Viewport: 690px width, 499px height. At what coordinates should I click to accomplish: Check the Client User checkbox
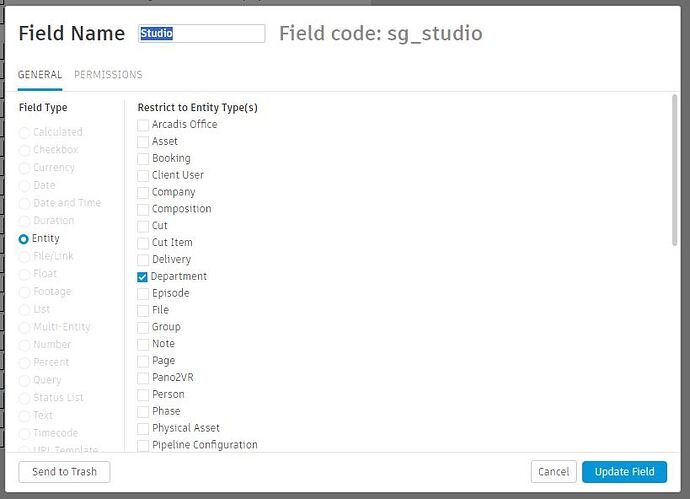click(x=143, y=176)
